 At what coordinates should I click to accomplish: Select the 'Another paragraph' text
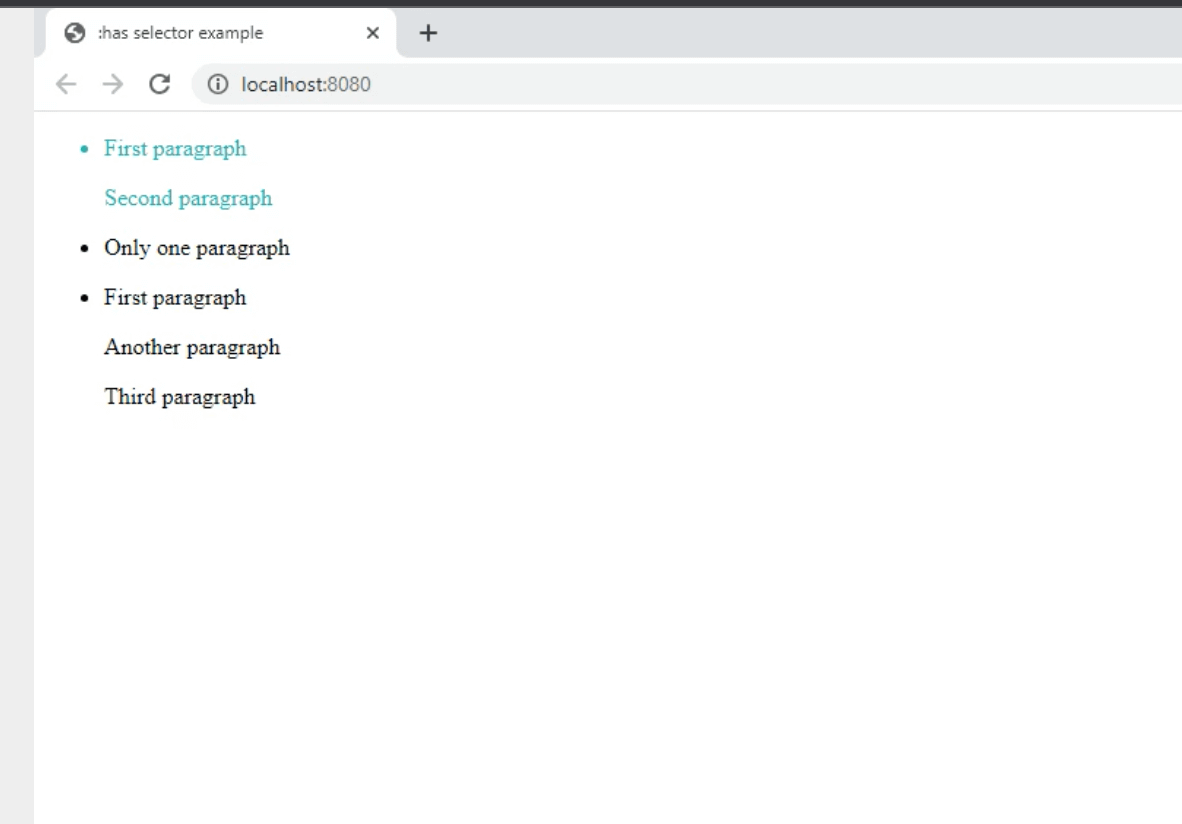(191, 347)
